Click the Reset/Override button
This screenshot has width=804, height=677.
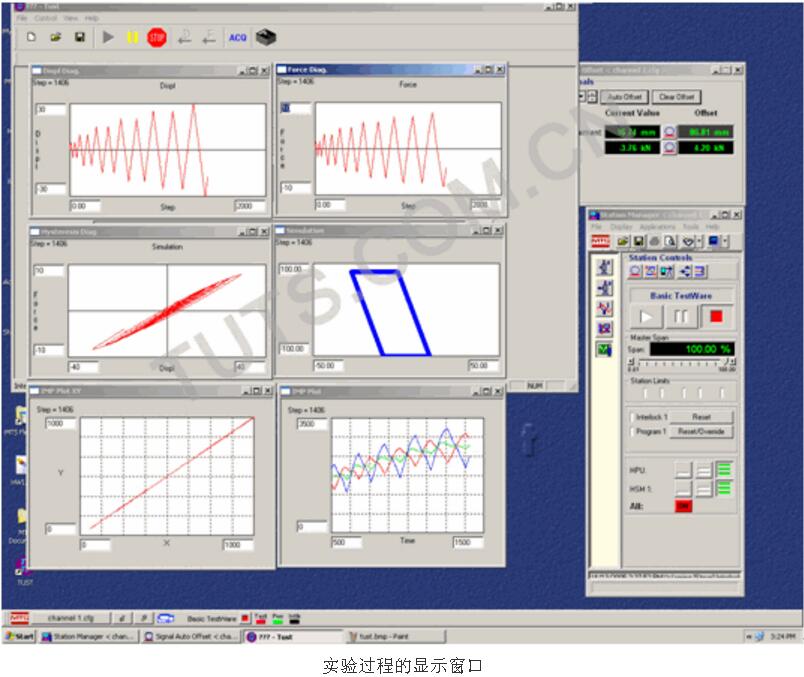point(701,432)
